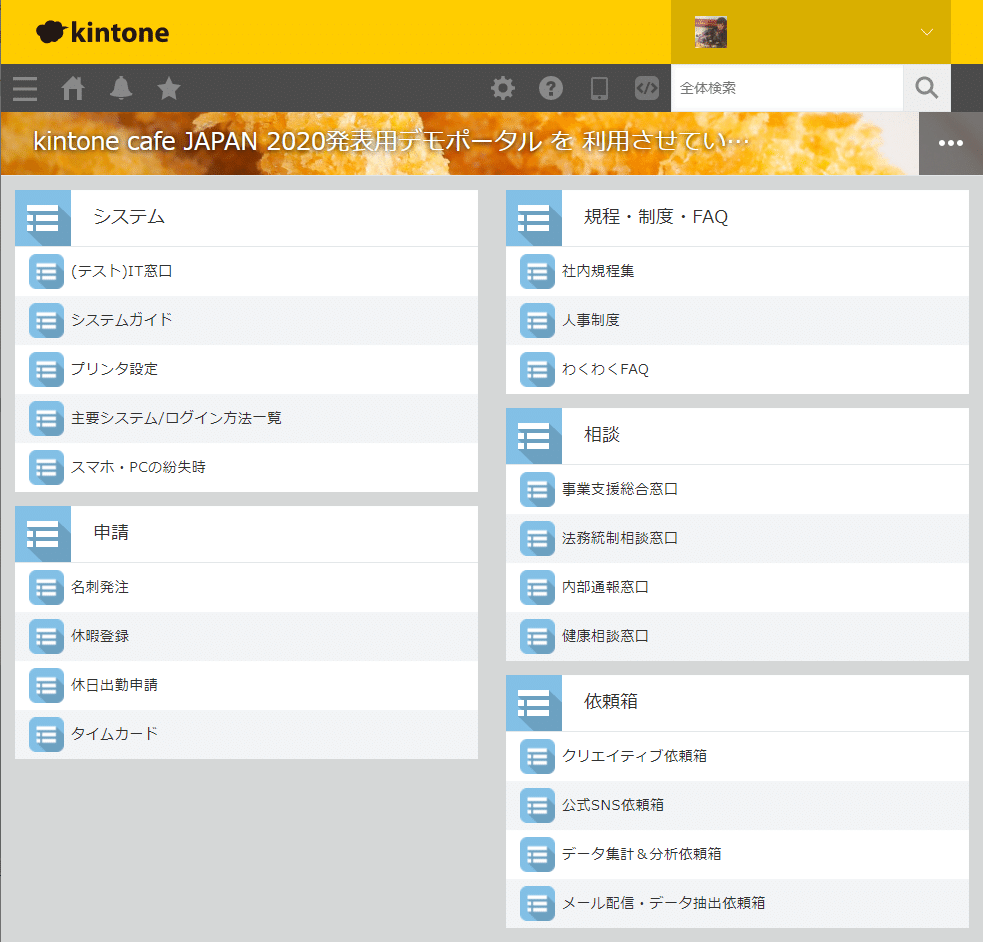Open 主要システム/ログイン方法一覧 link
The width and height of the screenshot is (983, 942).
176,417
